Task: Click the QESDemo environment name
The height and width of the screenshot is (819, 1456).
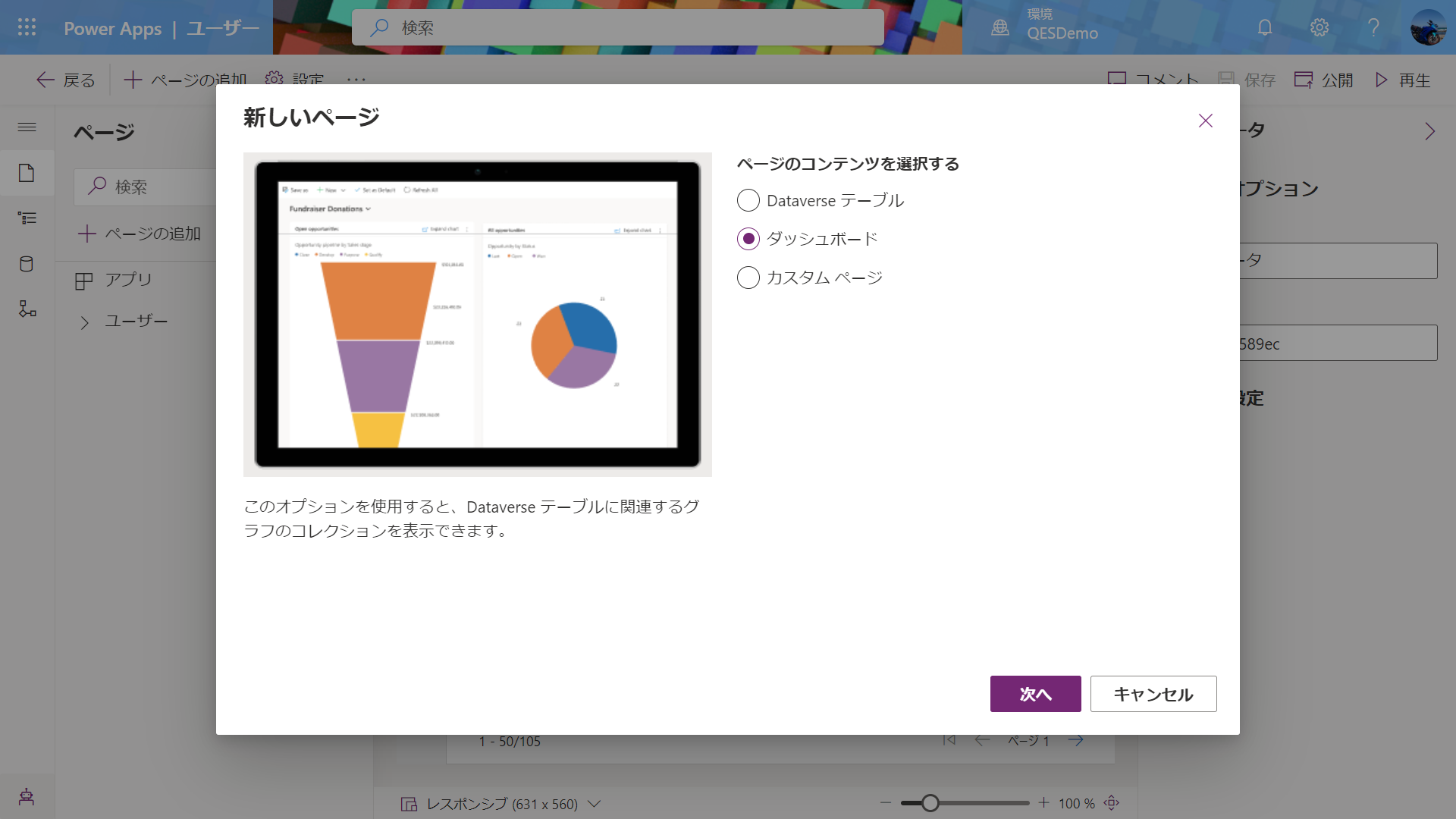Action: coord(1062,33)
